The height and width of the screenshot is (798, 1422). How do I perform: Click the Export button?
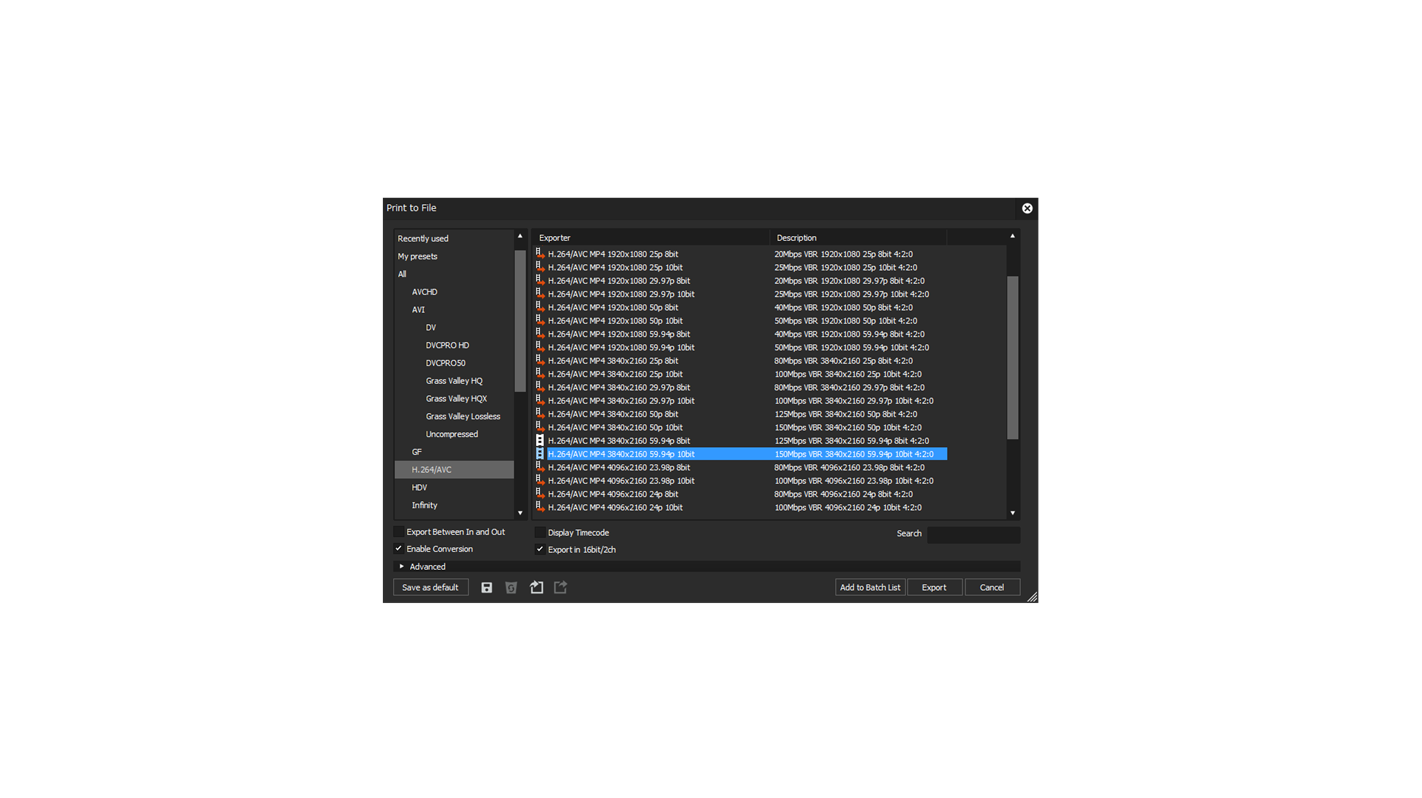click(x=934, y=588)
